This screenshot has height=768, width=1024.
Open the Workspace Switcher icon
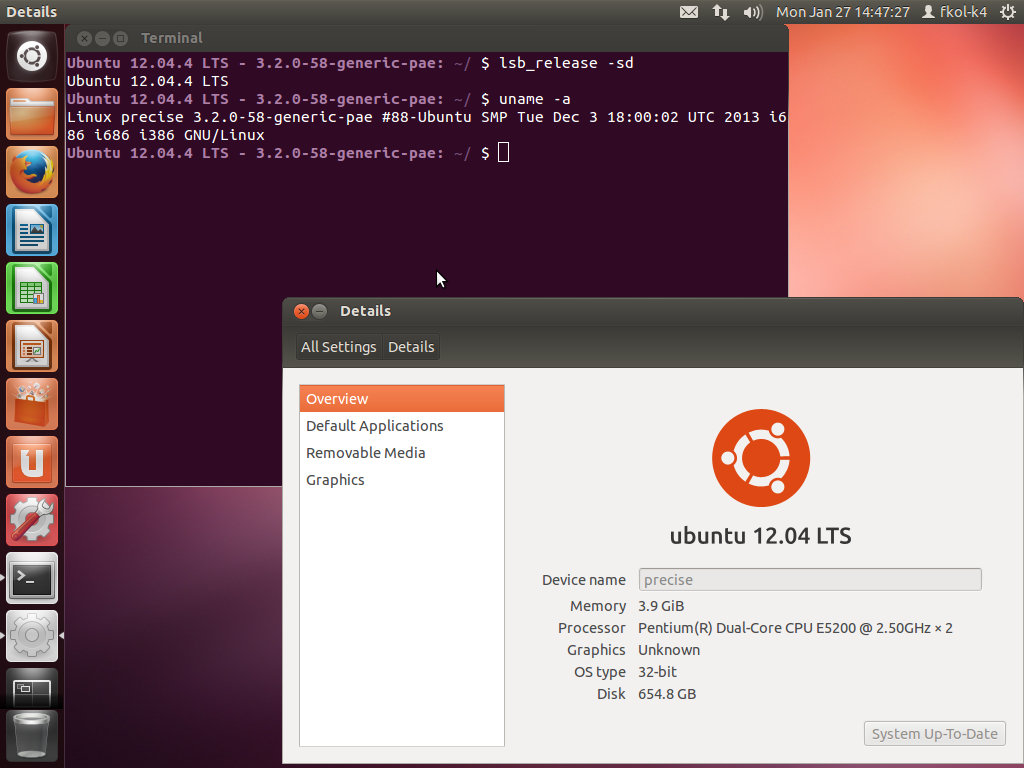[32, 688]
